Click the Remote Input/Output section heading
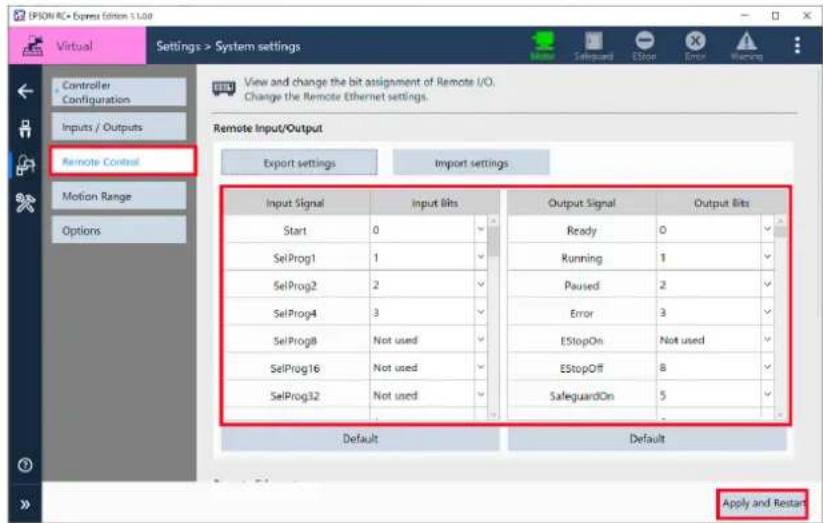 268,128
